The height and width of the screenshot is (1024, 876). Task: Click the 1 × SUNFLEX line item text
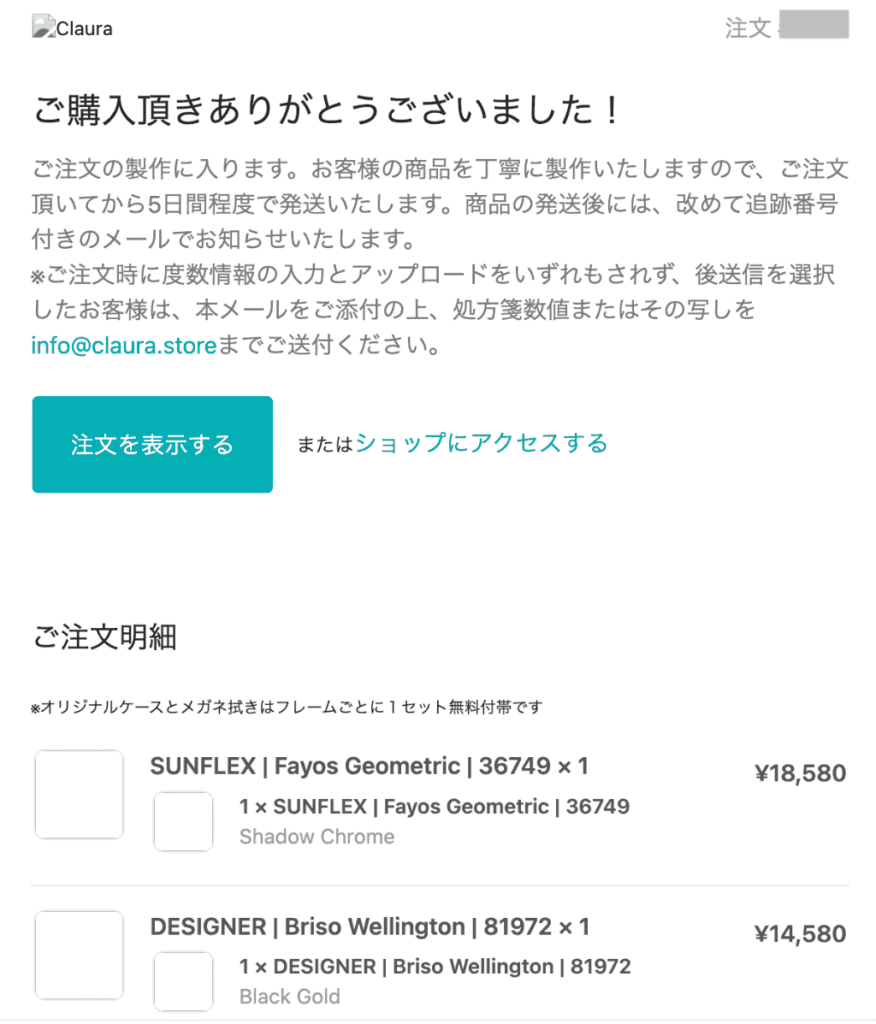pyautogui.click(x=435, y=806)
